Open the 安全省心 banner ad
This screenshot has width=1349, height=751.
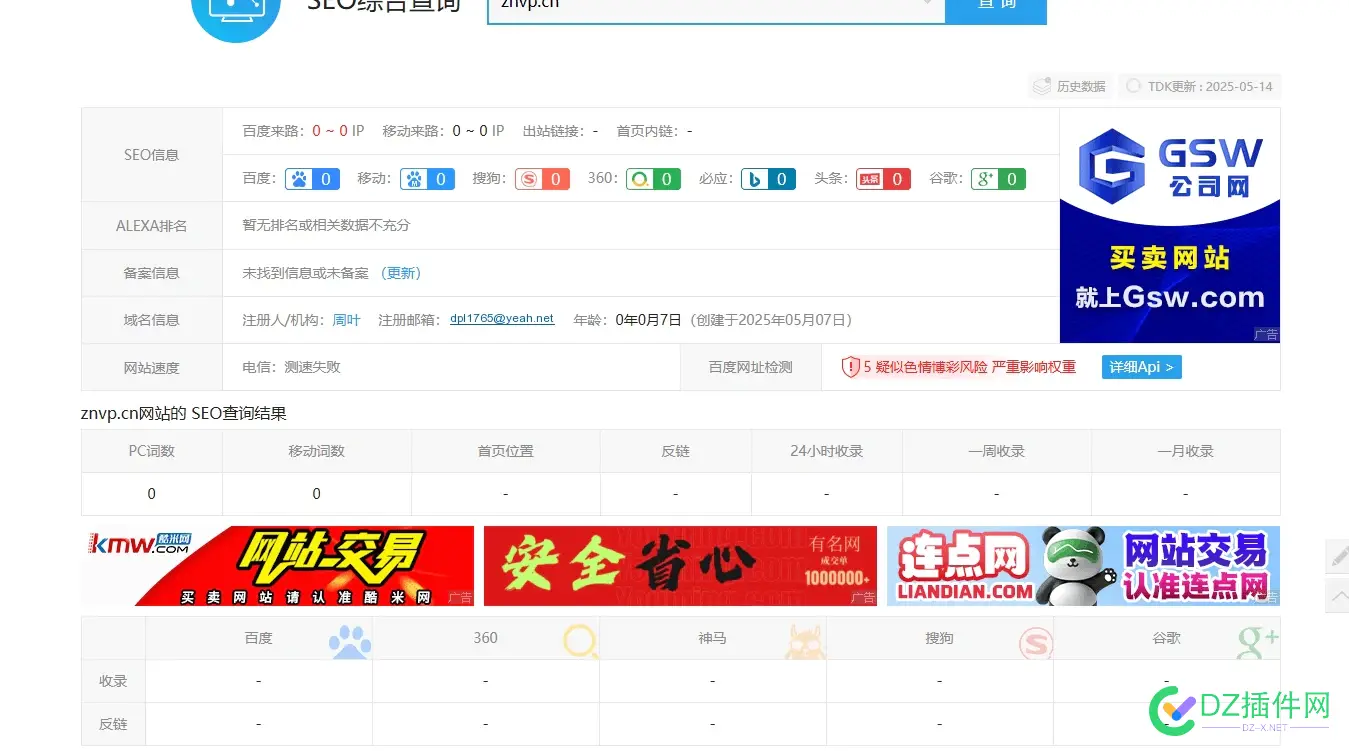coord(680,566)
